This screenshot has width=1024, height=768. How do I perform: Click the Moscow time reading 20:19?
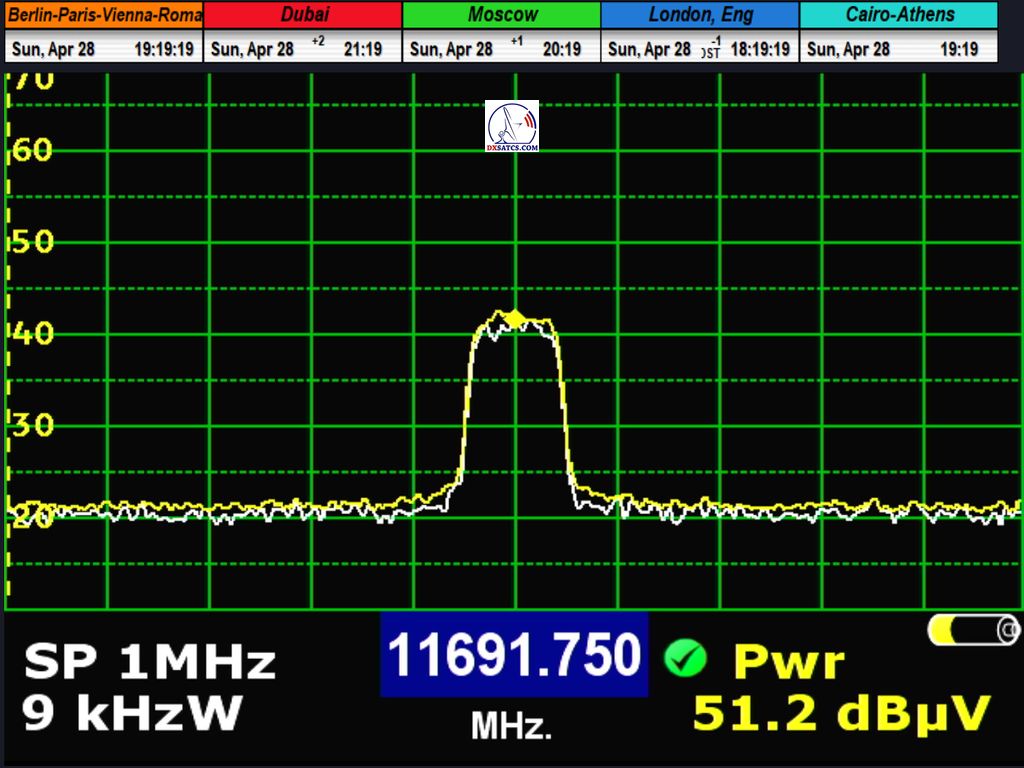point(560,49)
